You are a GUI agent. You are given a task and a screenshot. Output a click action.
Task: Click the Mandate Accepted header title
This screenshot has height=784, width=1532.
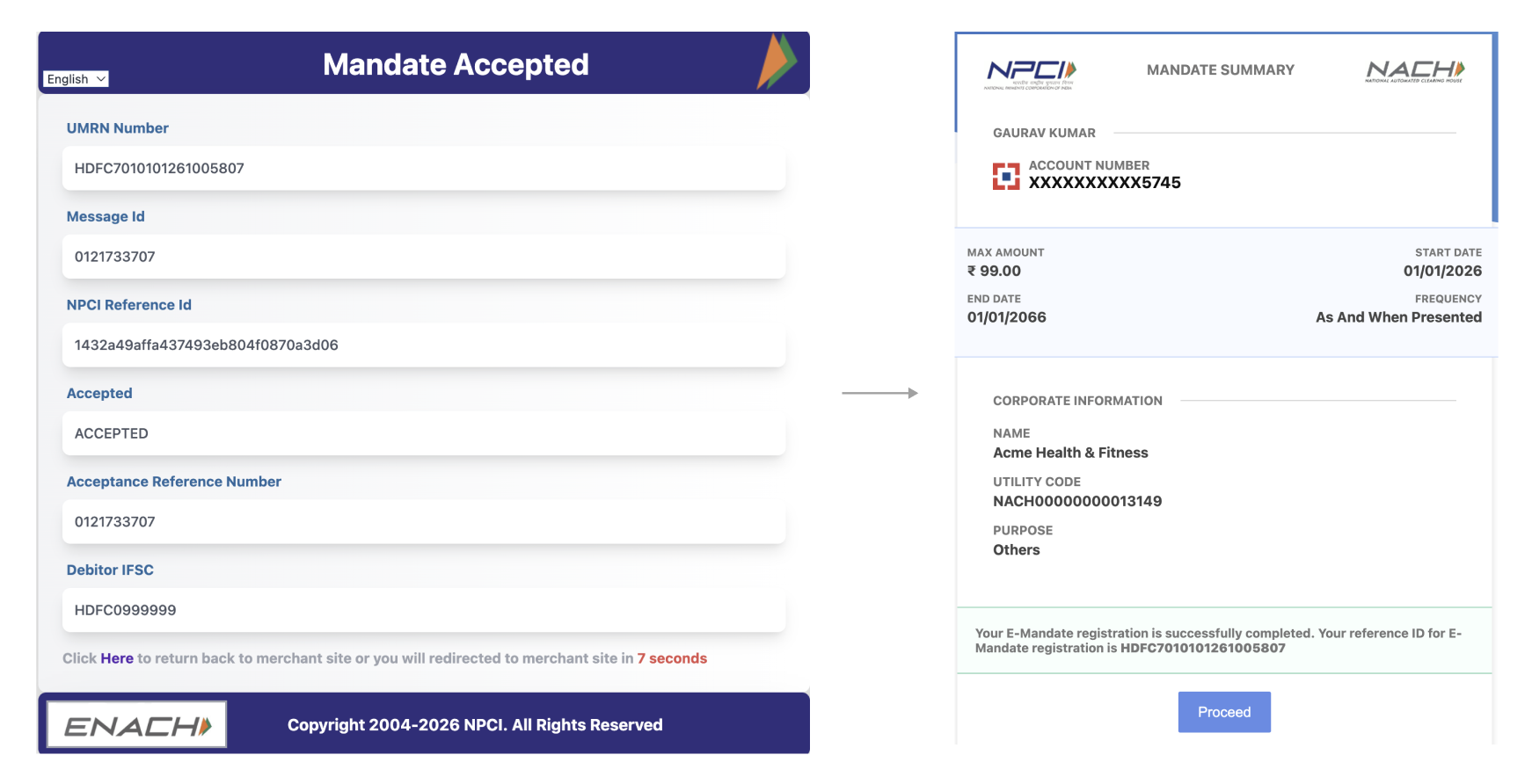point(456,63)
